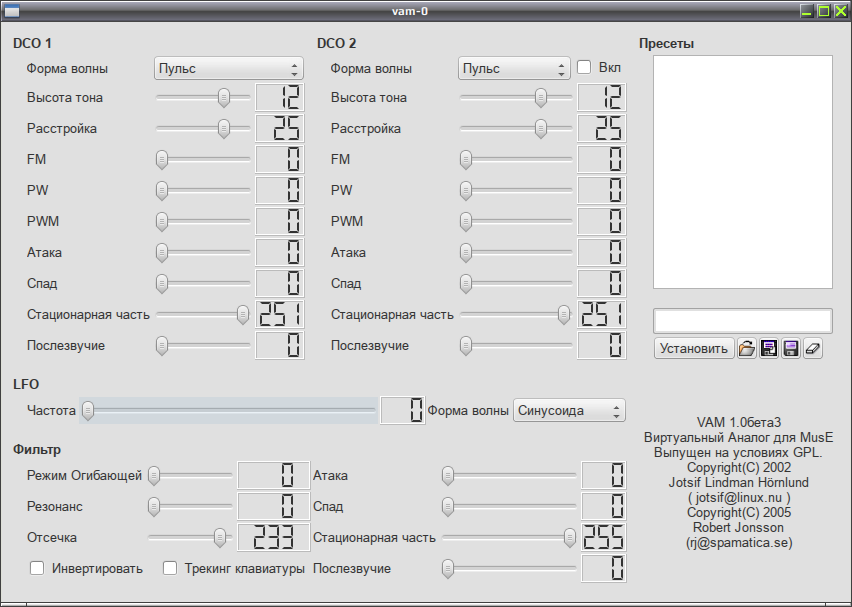Screen dimensions: 852x607
Task: Click Фильтр Послезвучие slider handle
Action: (448, 568)
